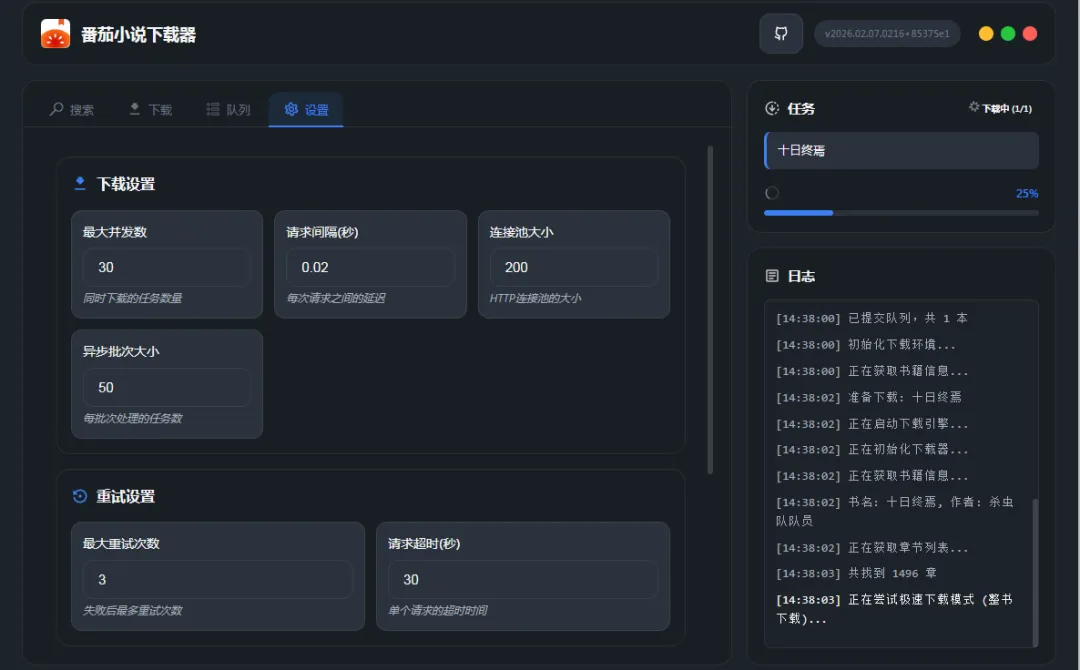Click log entry 正在启动下载引擎

pos(872,423)
